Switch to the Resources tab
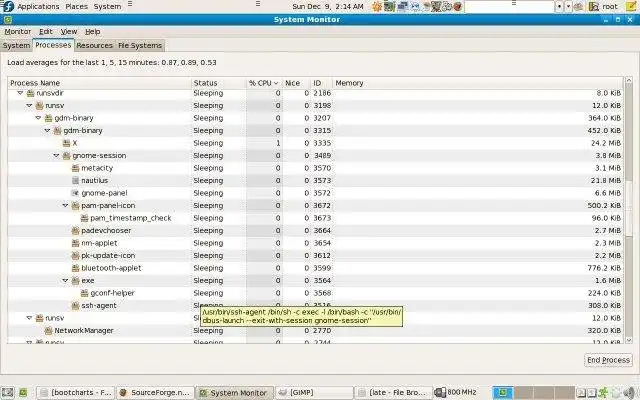The width and height of the screenshot is (640, 400). [x=94, y=45]
